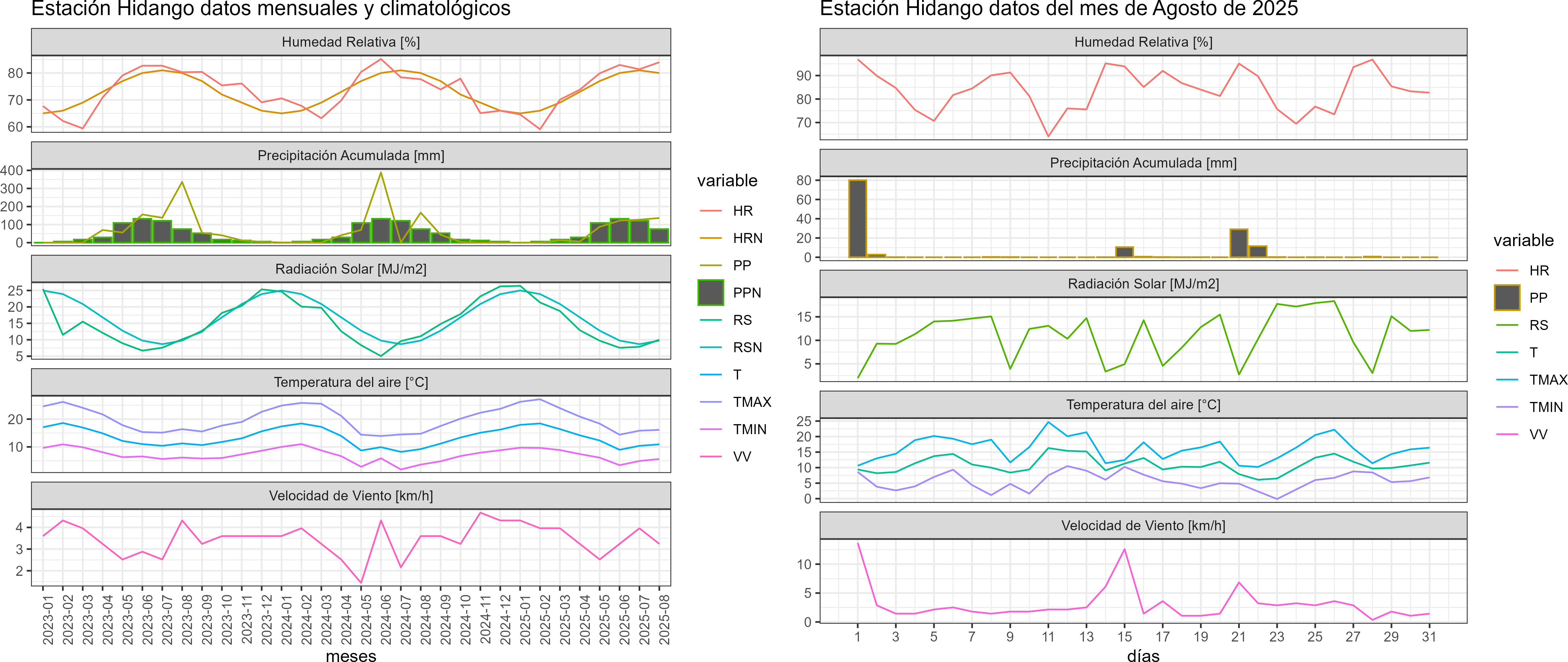
Task: Click the HRN legend line key
Action: pos(710,238)
